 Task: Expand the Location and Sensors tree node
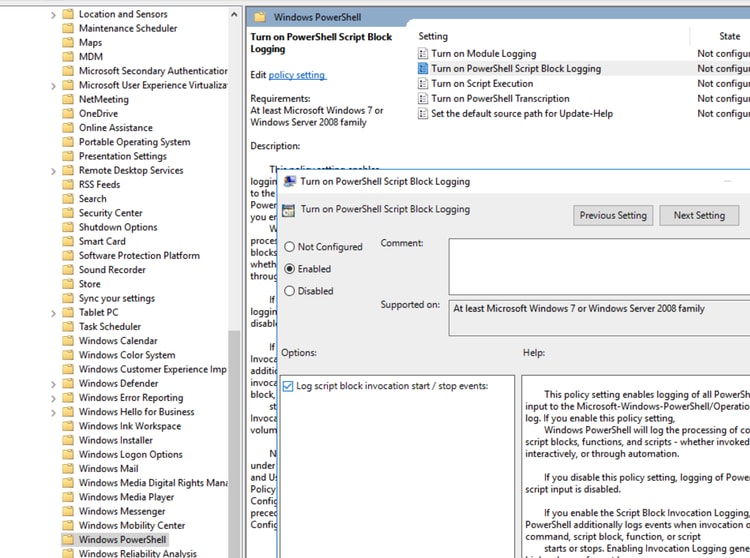53,14
